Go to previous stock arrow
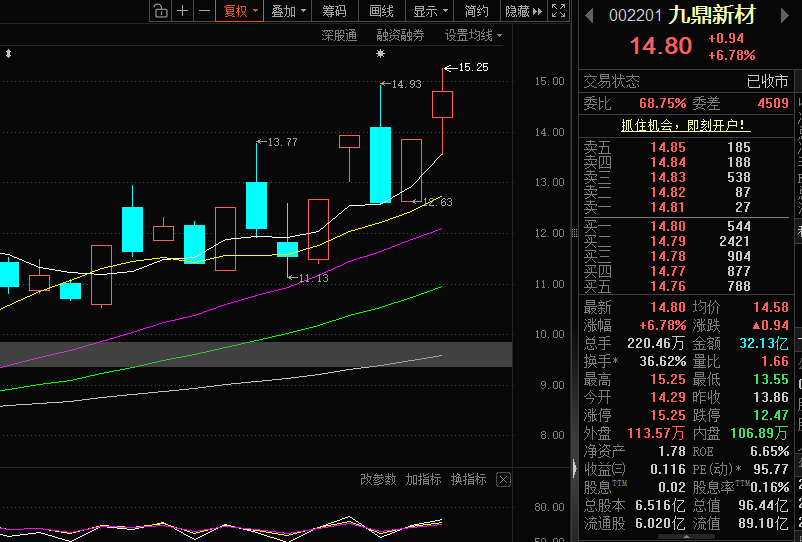 pyautogui.click(x=589, y=16)
